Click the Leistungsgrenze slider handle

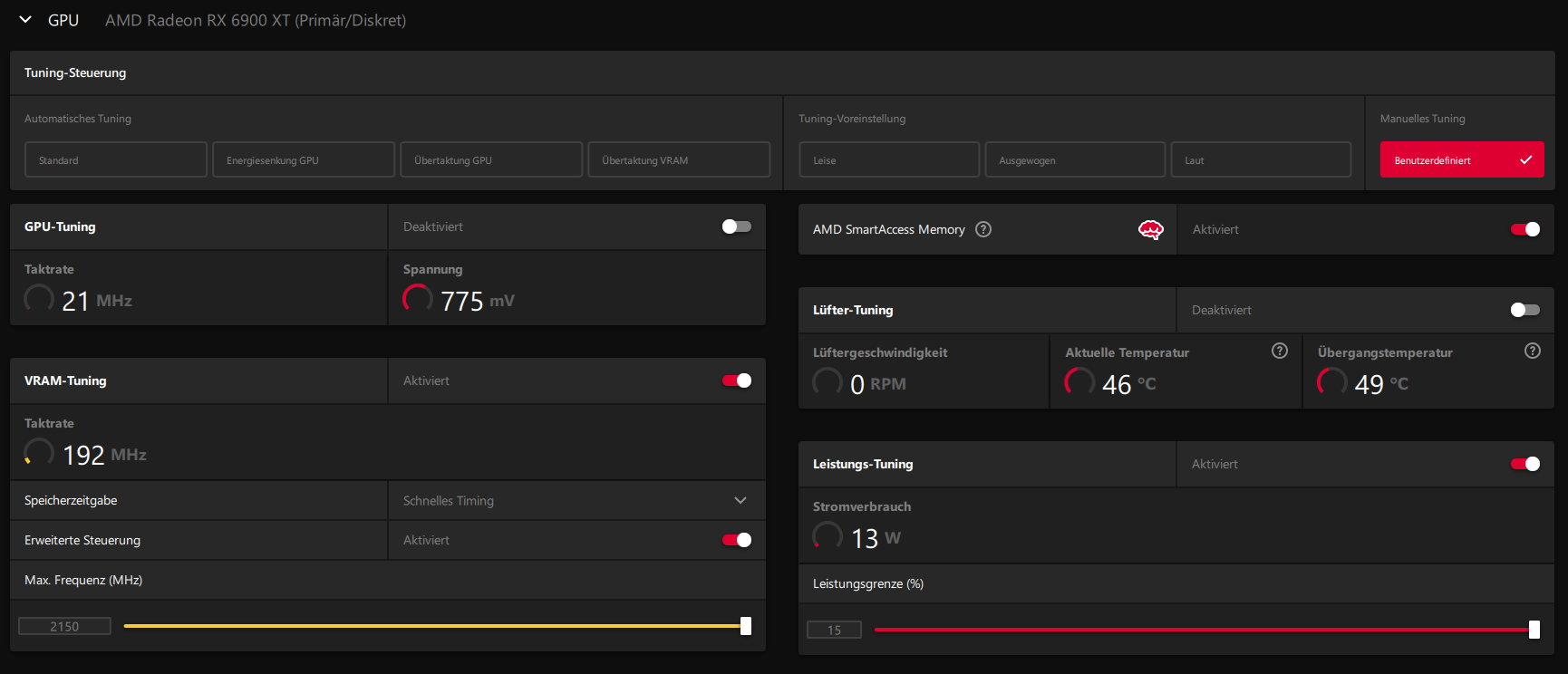coord(1534,630)
